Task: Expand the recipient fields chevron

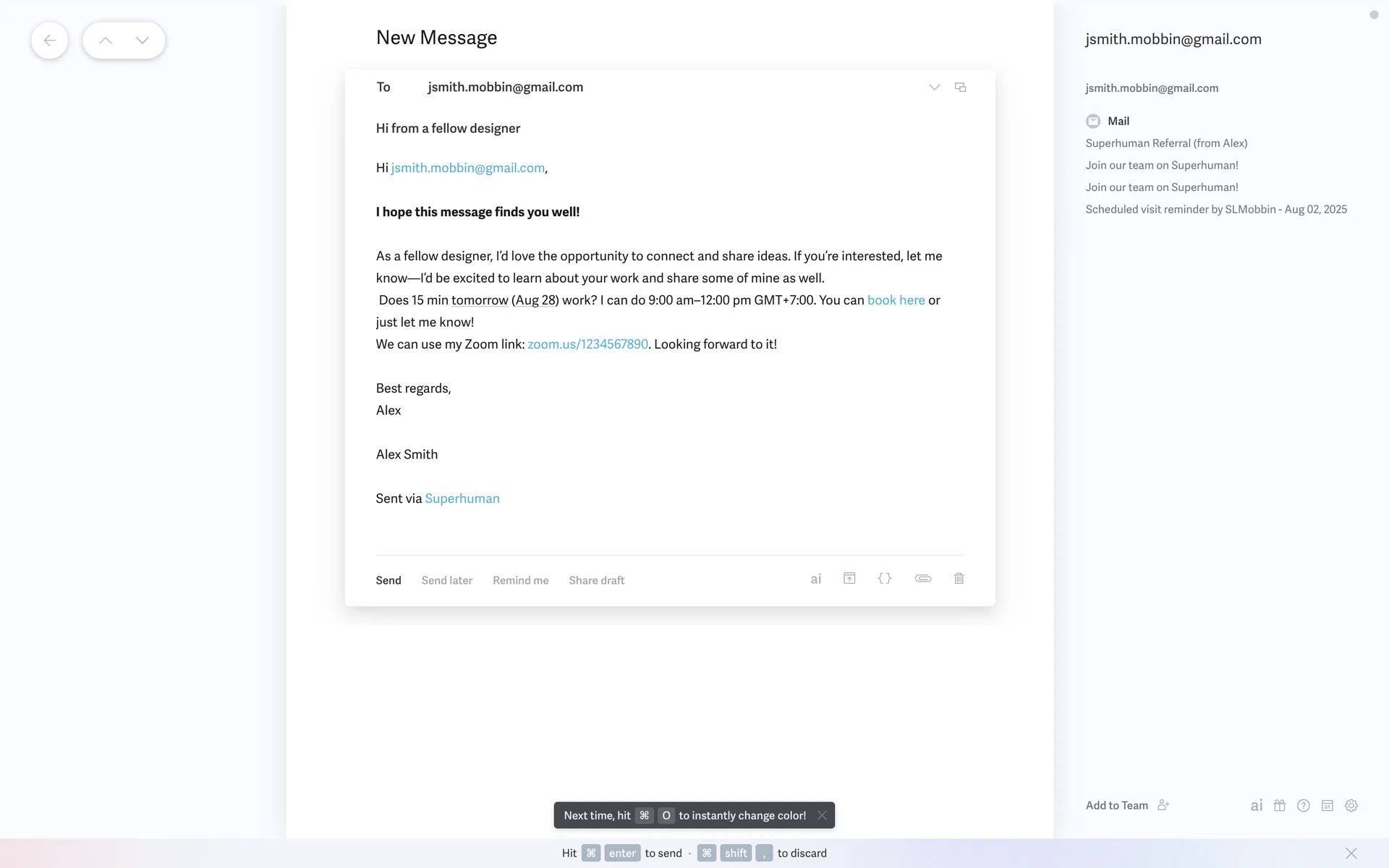Action: [934, 88]
